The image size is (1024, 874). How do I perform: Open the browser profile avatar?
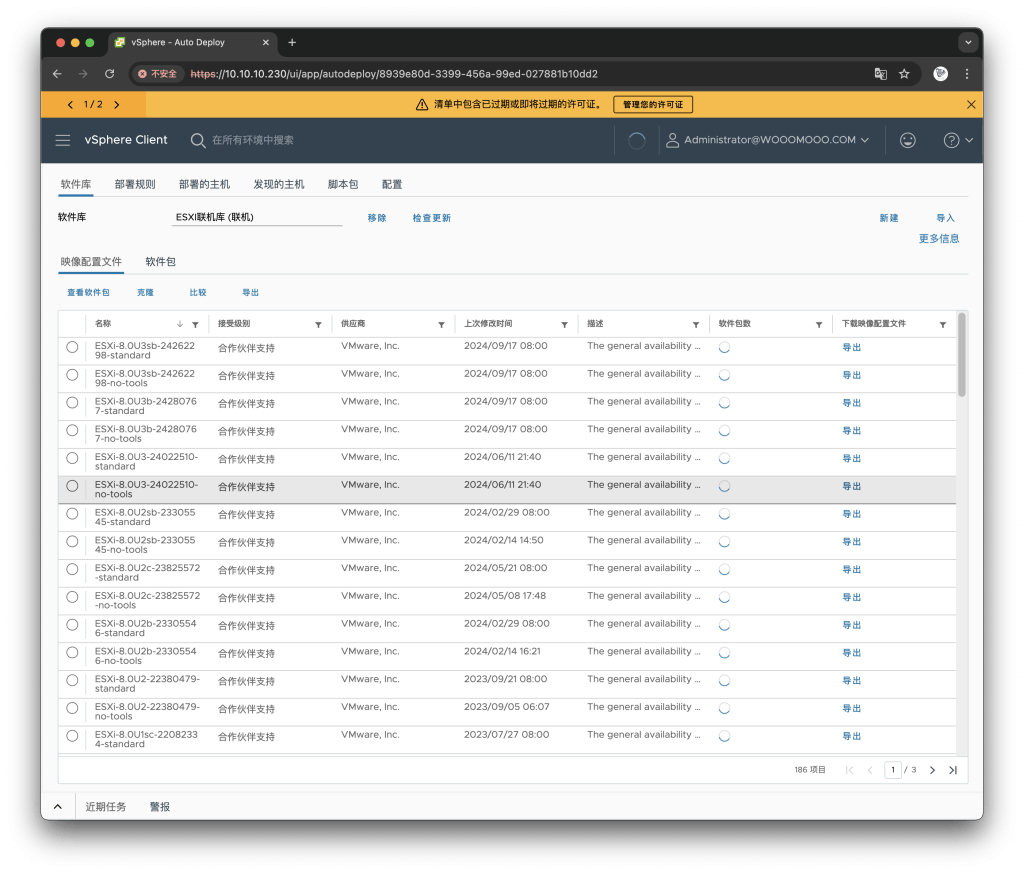[940, 74]
